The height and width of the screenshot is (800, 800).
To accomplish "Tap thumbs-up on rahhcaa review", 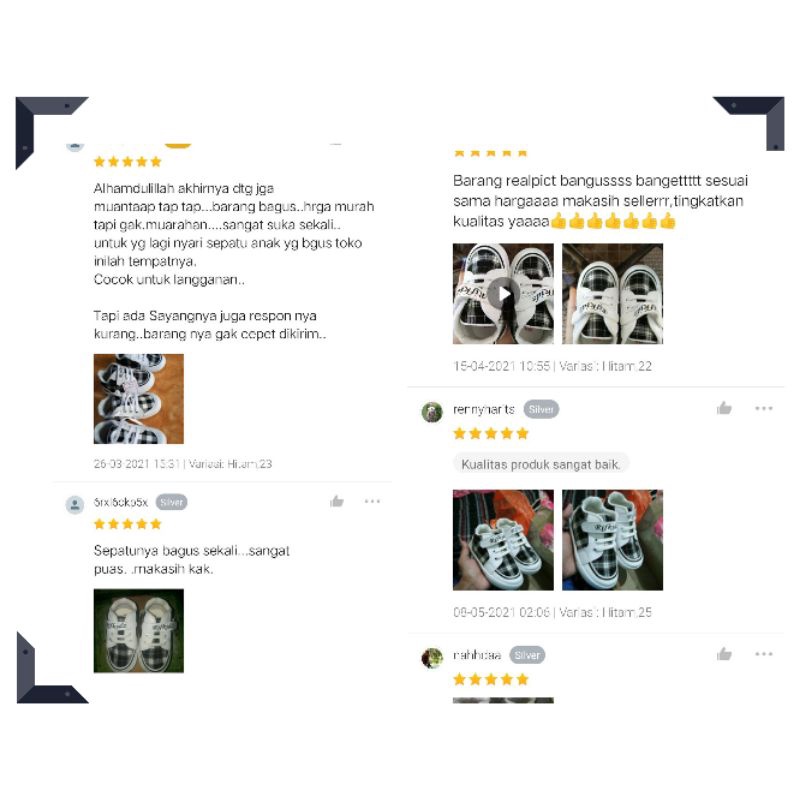I will pos(724,654).
